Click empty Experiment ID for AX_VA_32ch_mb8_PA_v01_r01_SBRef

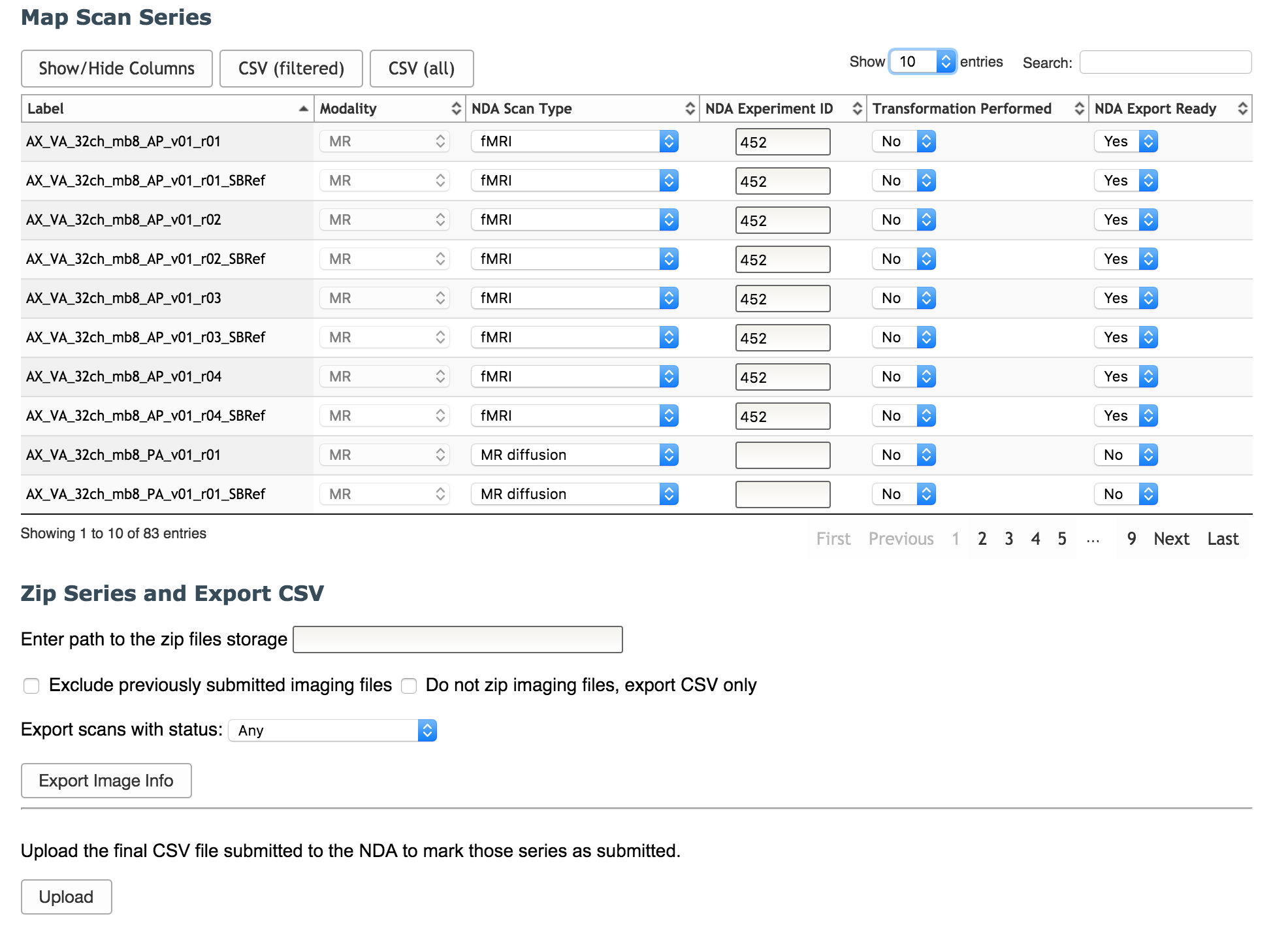[x=782, y=495]
